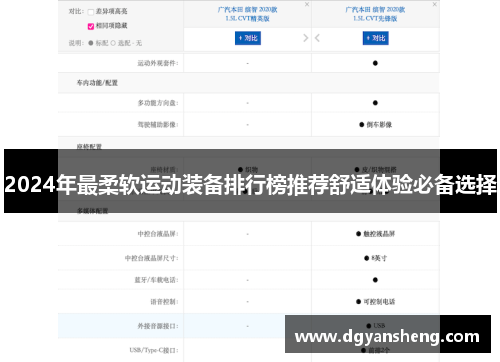Select the 多功能方向盘 row label
This screenshot has height=362, width=500.
tap(158, 103)
